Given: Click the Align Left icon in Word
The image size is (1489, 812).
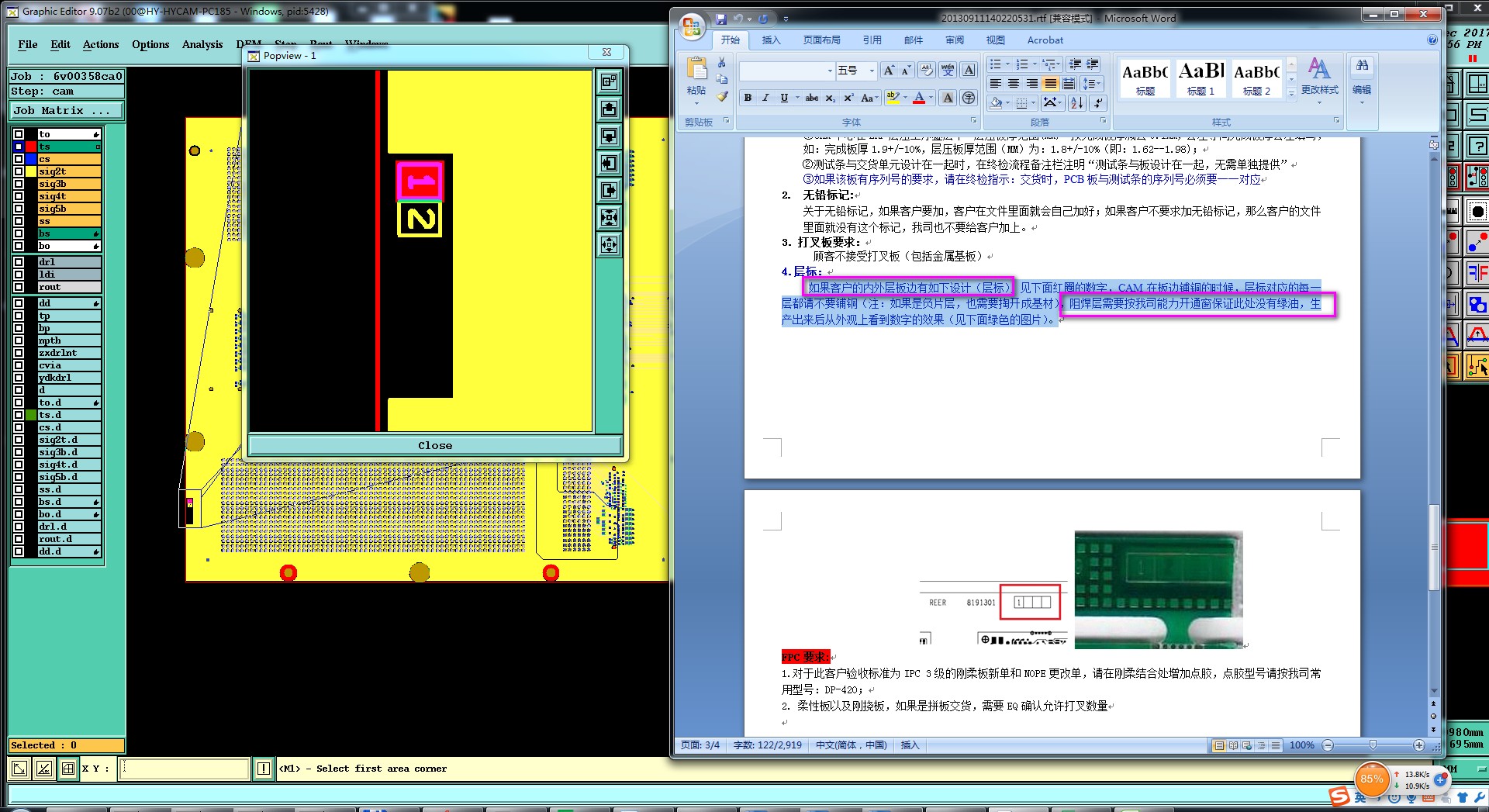Looking at the screenshot, I should (x=996, y=84).
